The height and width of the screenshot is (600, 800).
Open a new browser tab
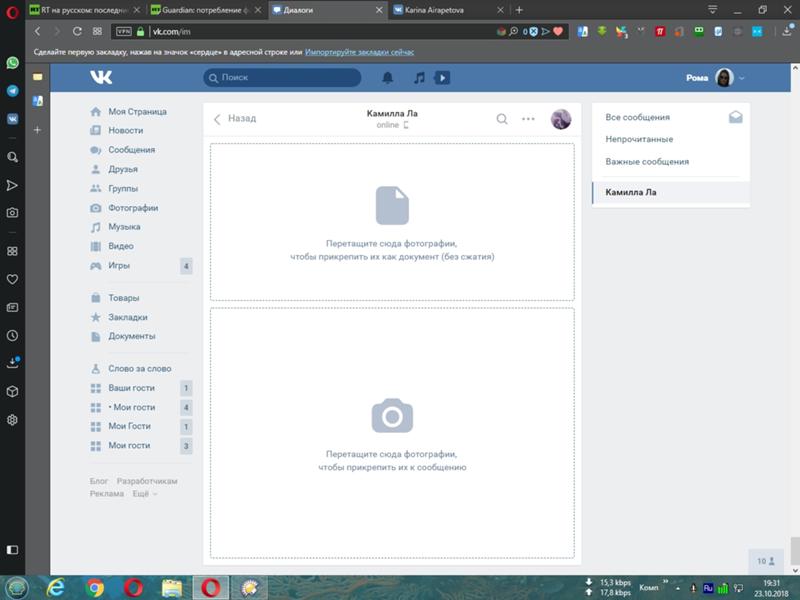pyautogui.click(x=519, y=10)
